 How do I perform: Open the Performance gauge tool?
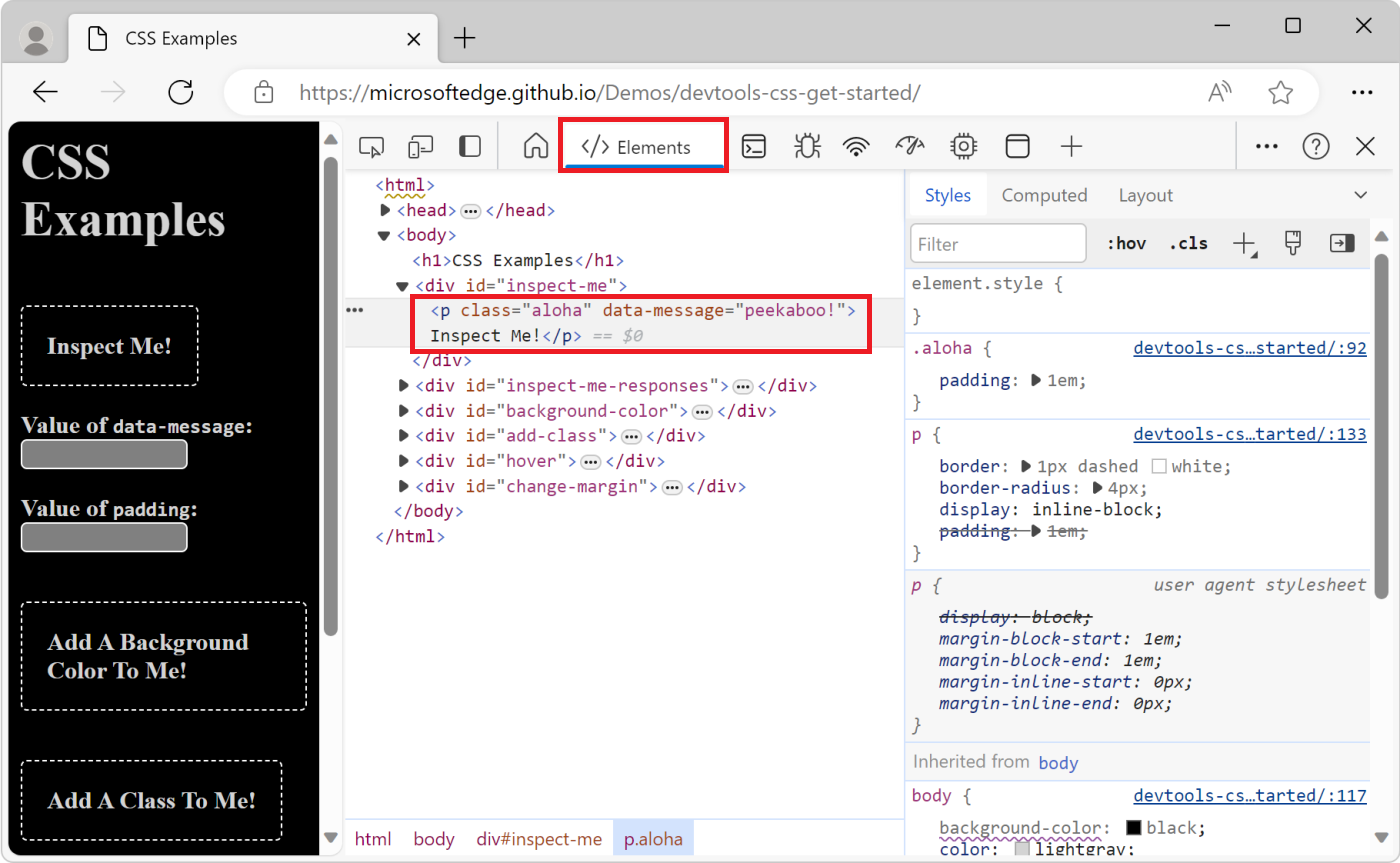click(x=909, y=146)
